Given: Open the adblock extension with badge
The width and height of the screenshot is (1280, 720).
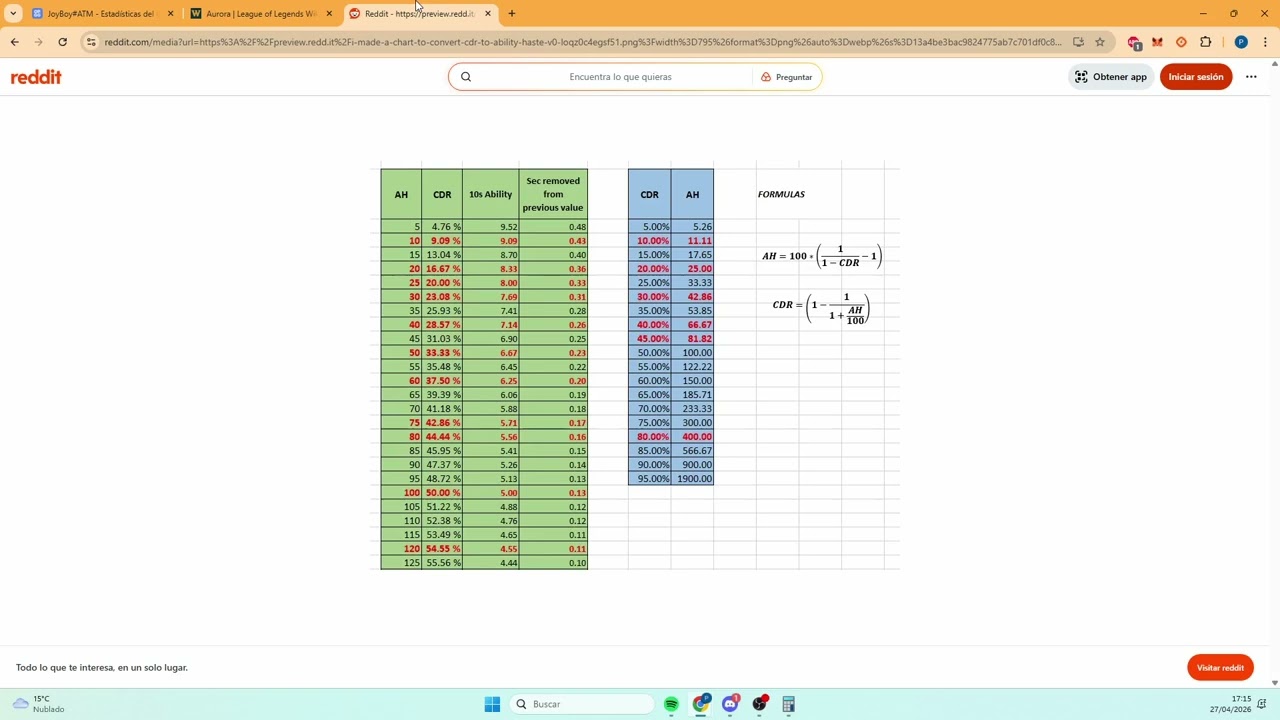Looking at the screenshot, I should tap(1134, 42).
